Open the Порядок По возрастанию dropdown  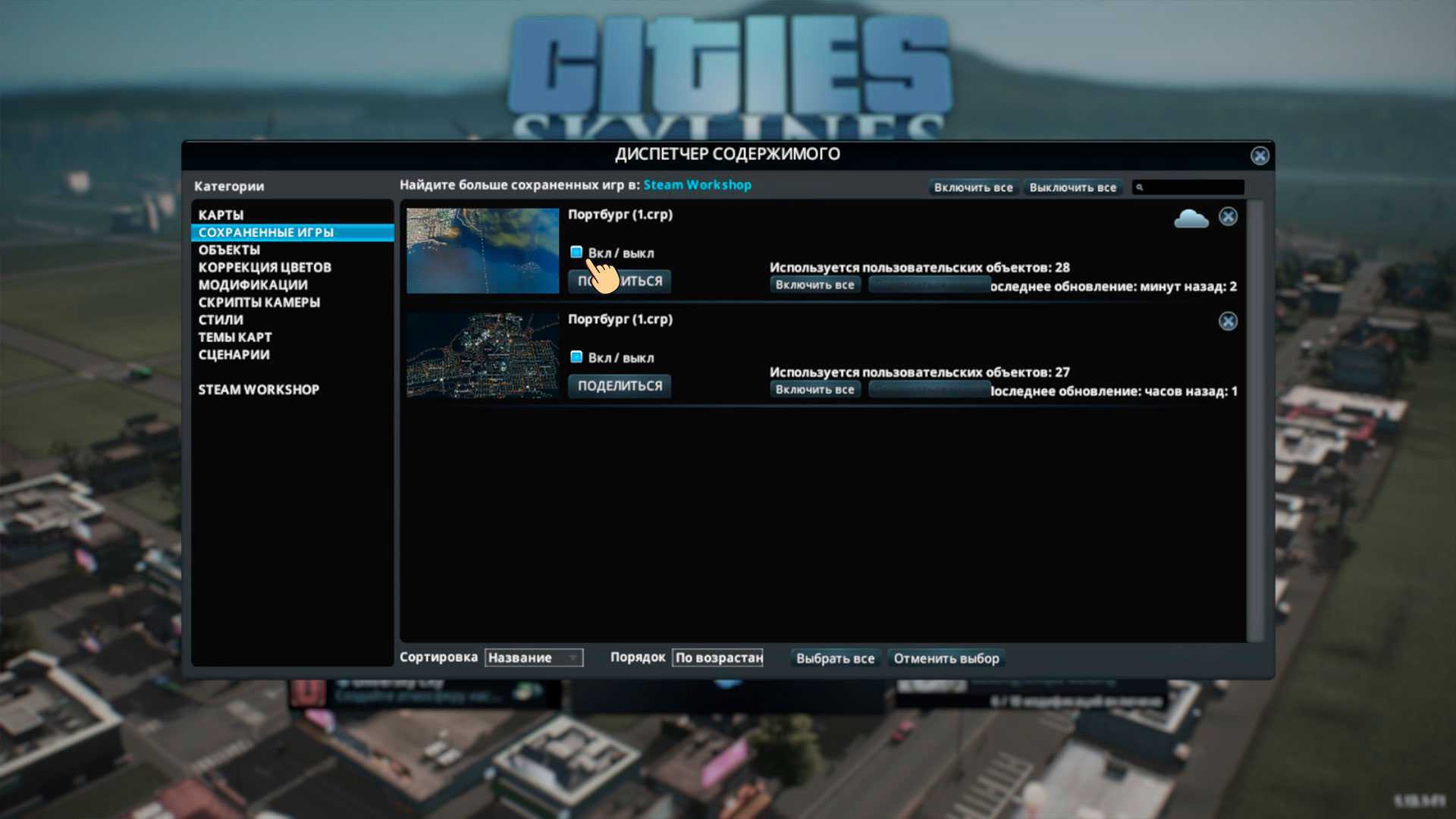tap(717, 657)
